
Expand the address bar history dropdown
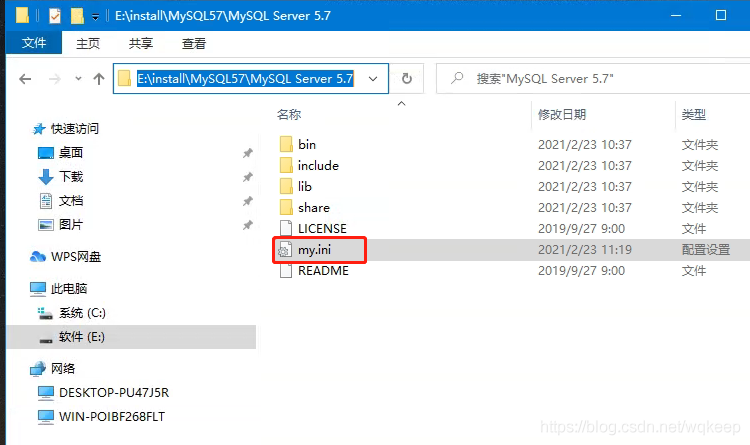(373, 78)
